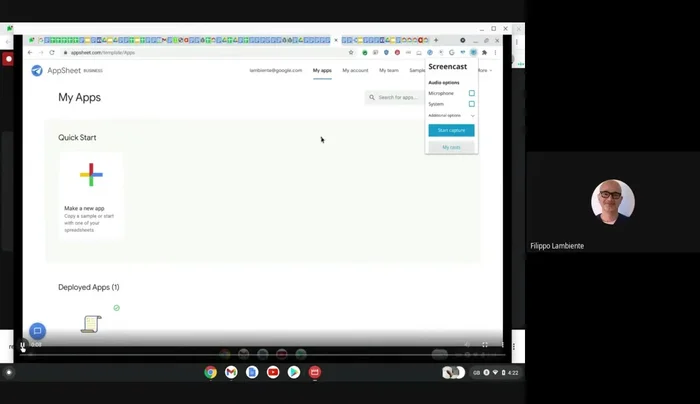Viewport: 700px width, 404px height.
Task: Expand the More dropdown in AppSheet header
Action: [x=484, y=71]
